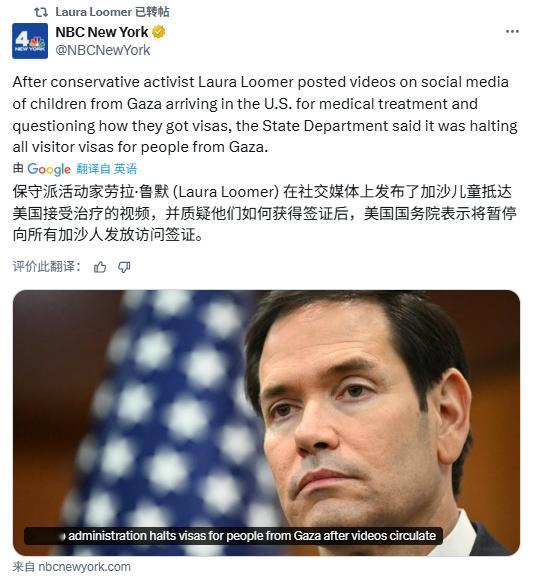The image size is (535, 586).
Task: Click the Chinese translated tweet text
Action: pyautogui.click(x=264, y=213)
